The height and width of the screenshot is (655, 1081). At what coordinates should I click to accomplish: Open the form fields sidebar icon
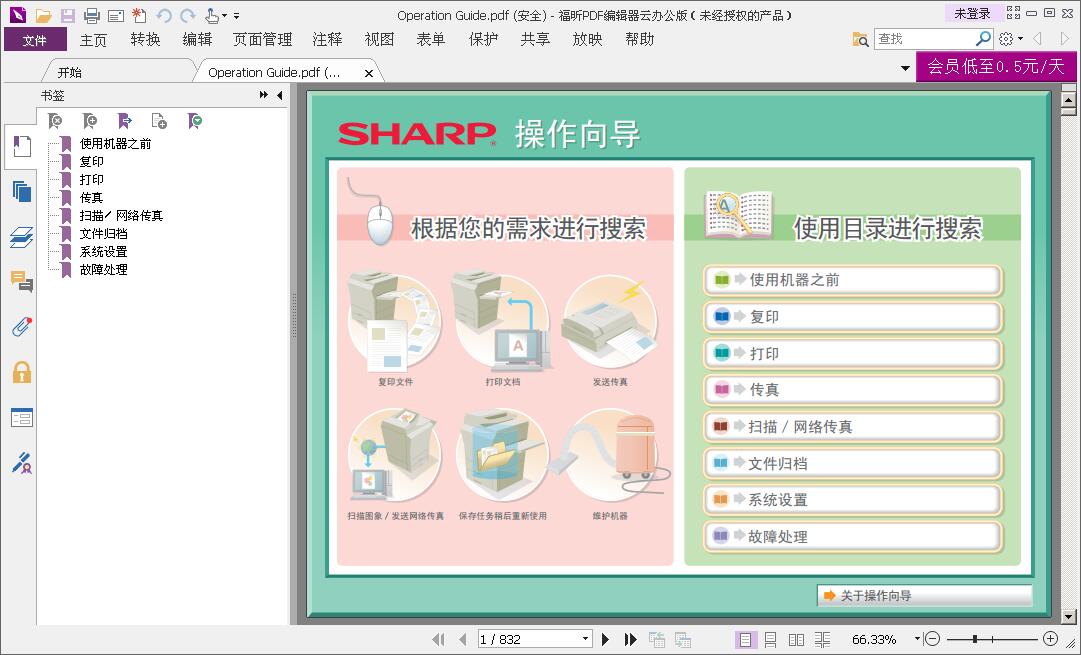click(x=21, y=417)
